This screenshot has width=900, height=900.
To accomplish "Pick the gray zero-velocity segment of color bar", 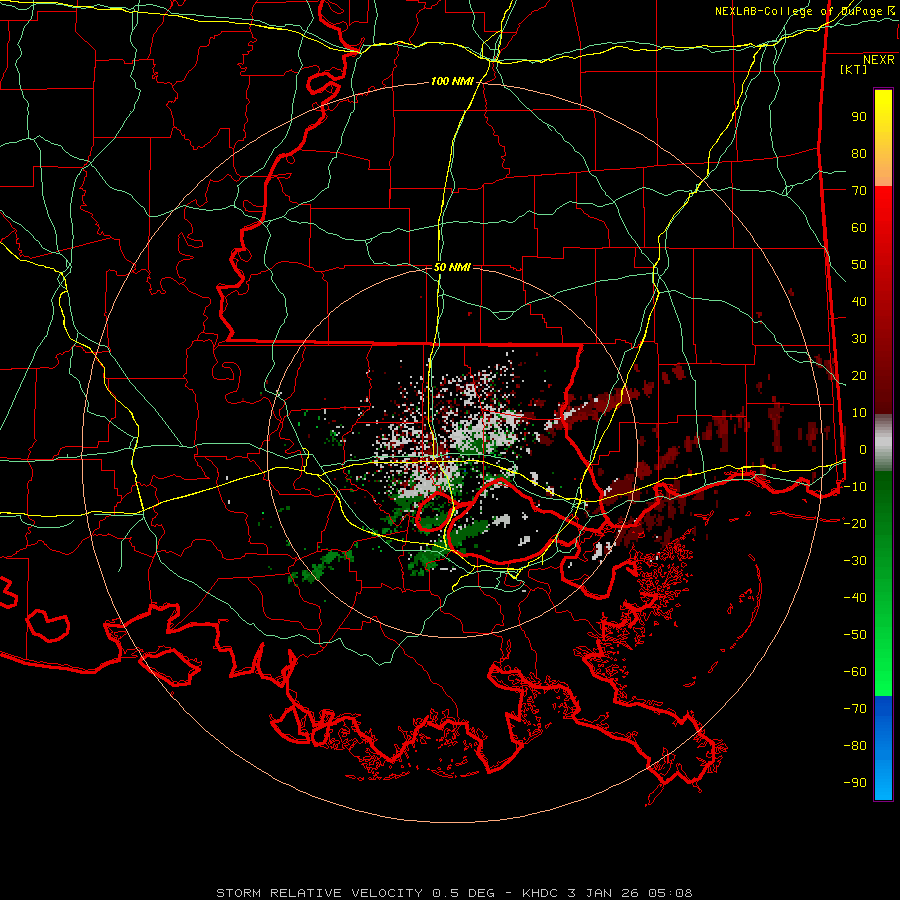I will point(883,442).
